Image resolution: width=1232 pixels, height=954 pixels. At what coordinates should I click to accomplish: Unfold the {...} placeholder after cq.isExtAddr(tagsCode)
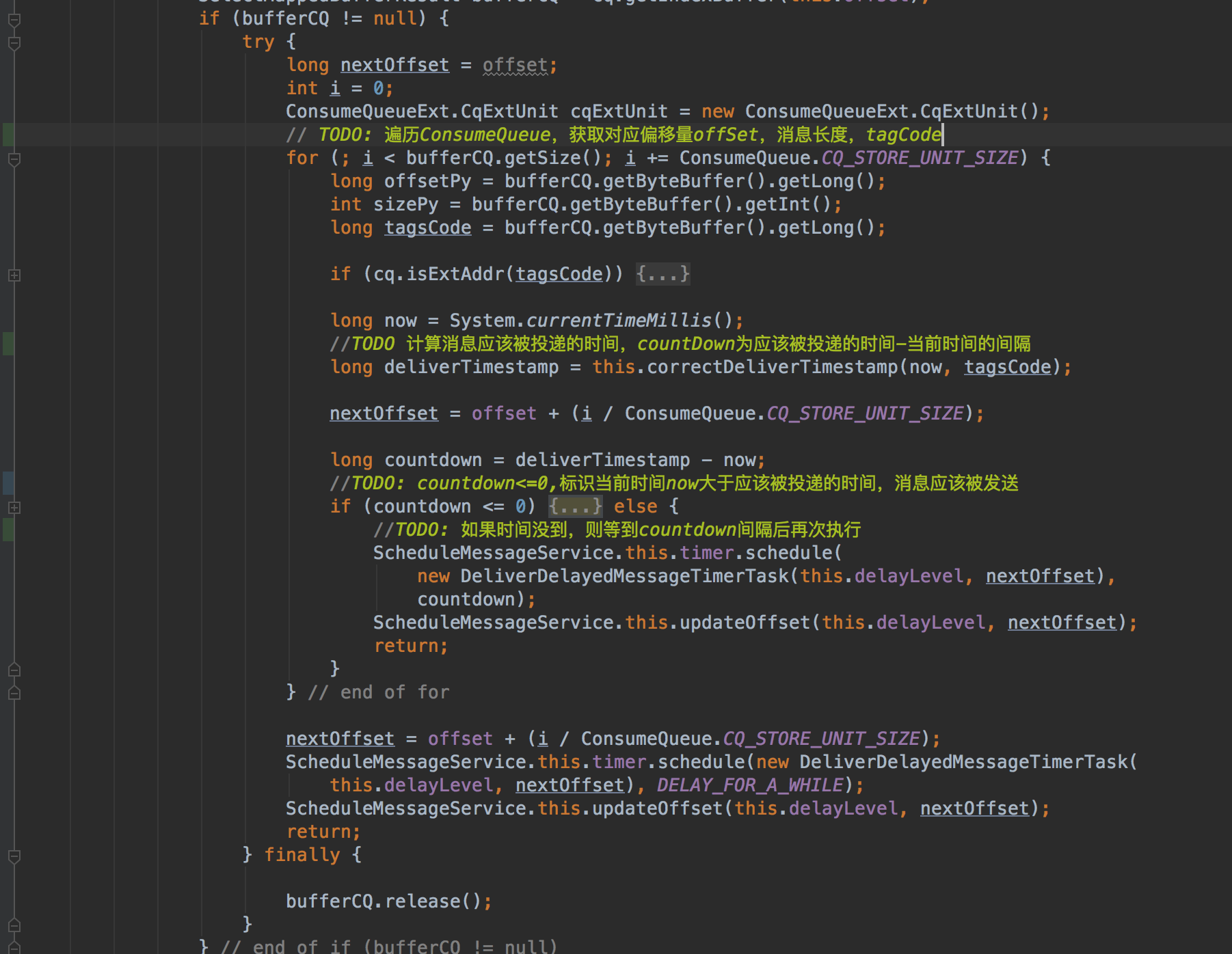[x=662, y=274]
